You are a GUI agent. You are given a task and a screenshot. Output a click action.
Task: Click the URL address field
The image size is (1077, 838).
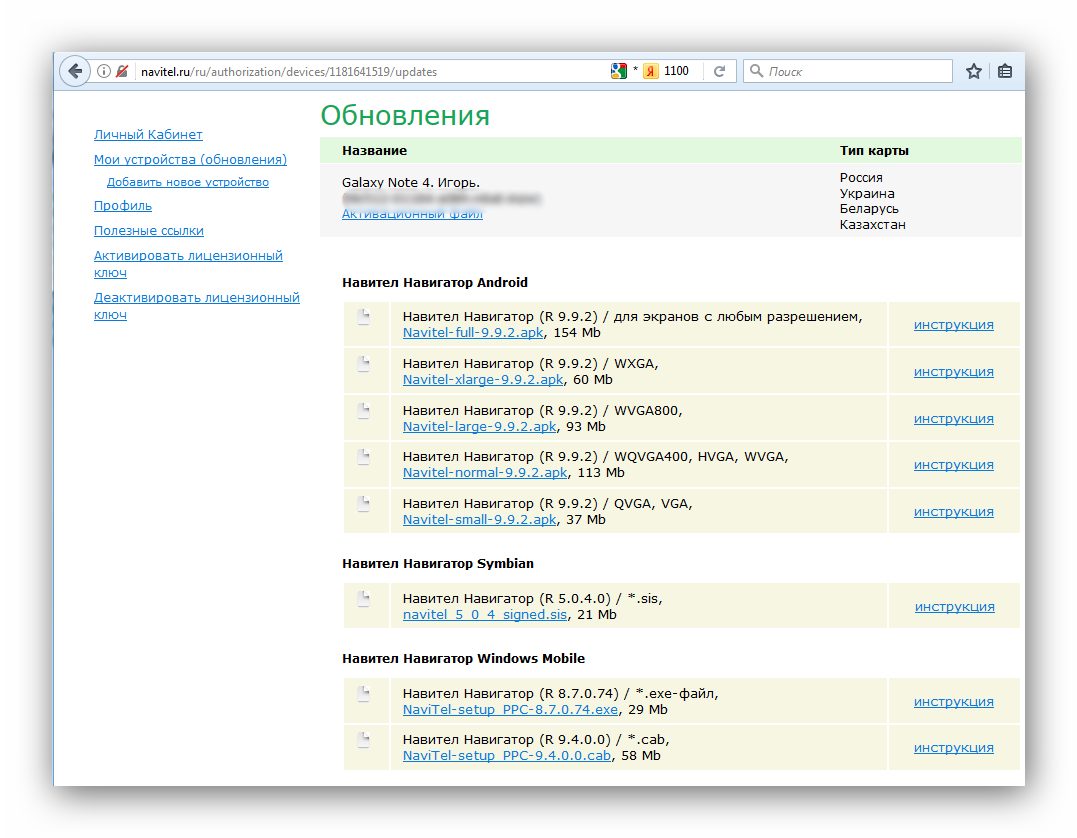click(x=371, y=71)
